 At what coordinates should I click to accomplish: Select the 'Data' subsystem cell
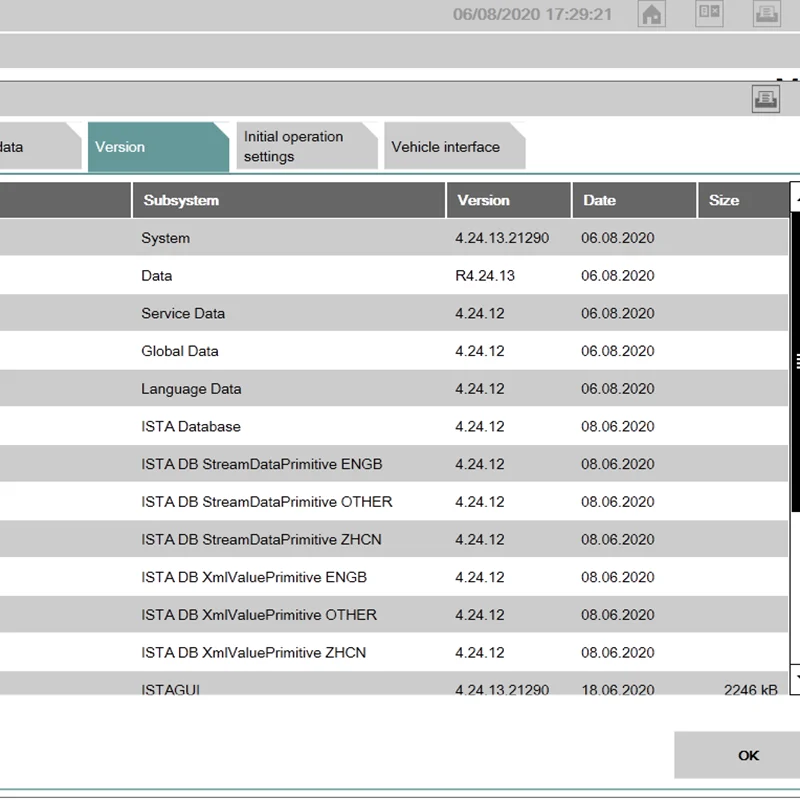pos(156,276)
